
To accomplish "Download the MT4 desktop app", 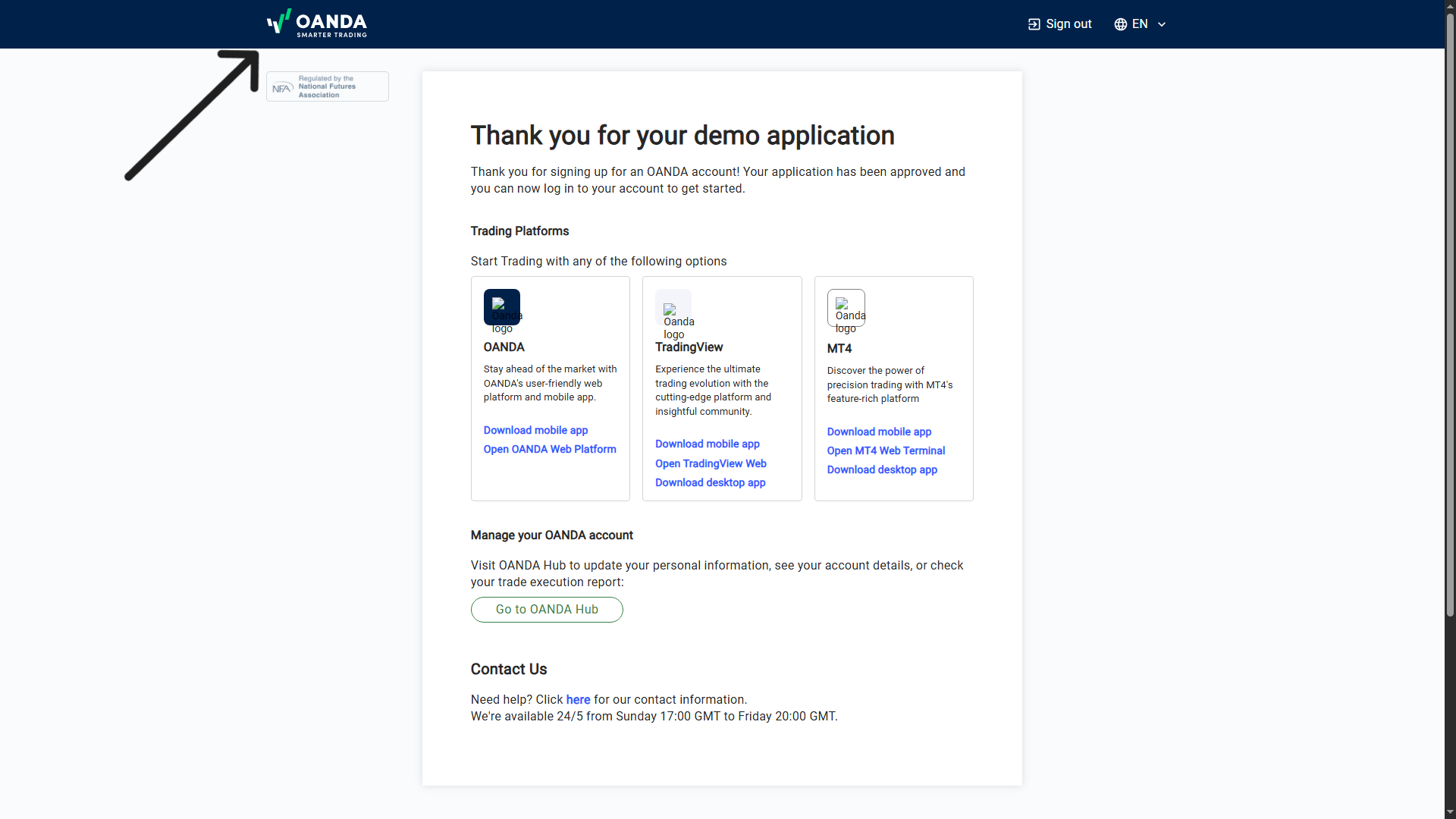I will 882,469.
